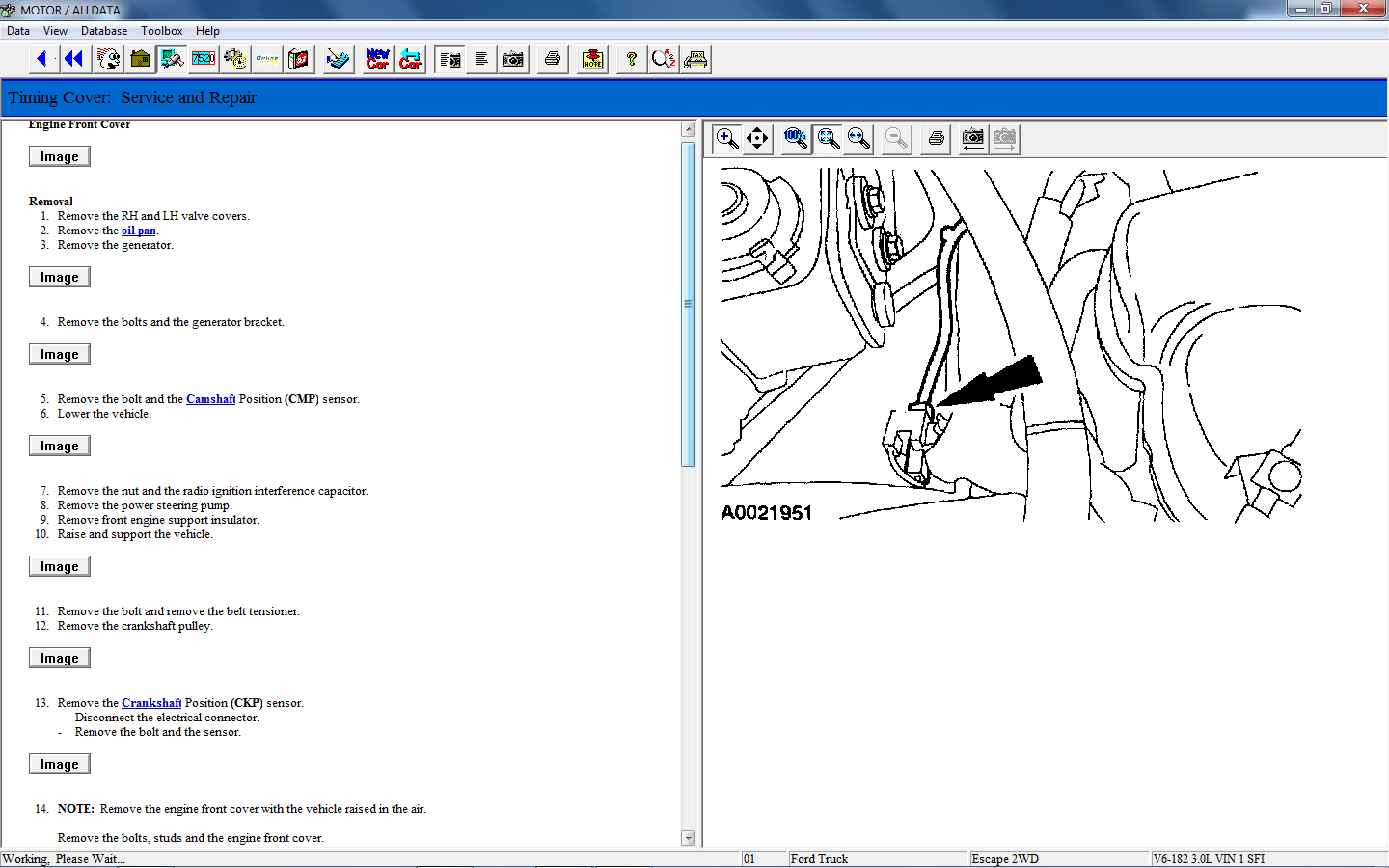
Task: Open the red pushpin Note icon
Action: click(592, 59)
